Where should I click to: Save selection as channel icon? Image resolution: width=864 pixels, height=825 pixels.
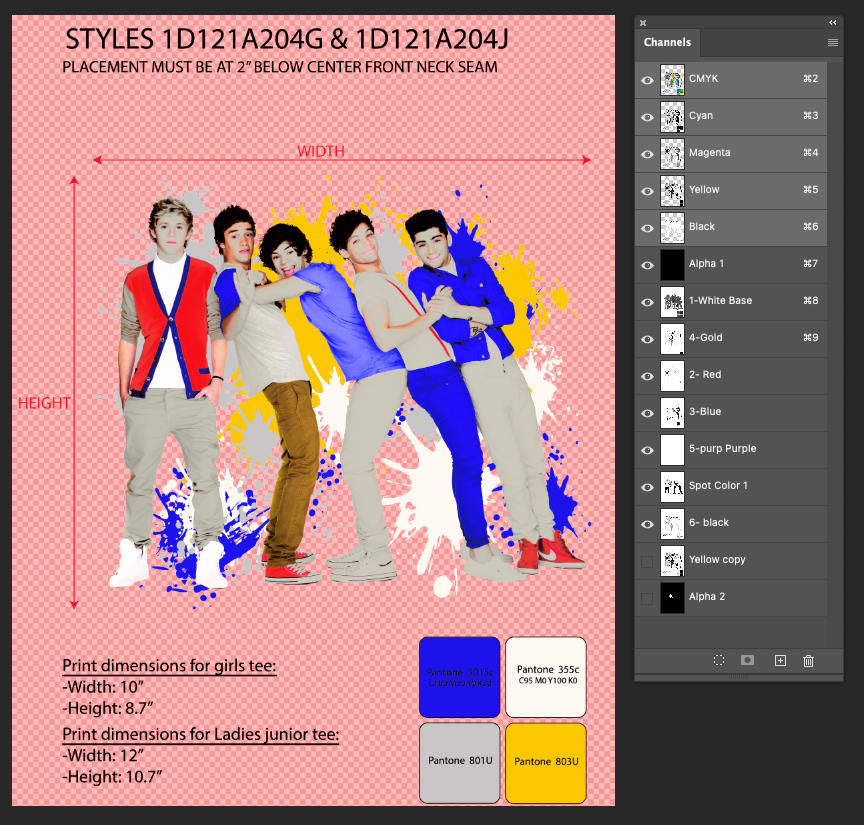click(x=748, y=660)
